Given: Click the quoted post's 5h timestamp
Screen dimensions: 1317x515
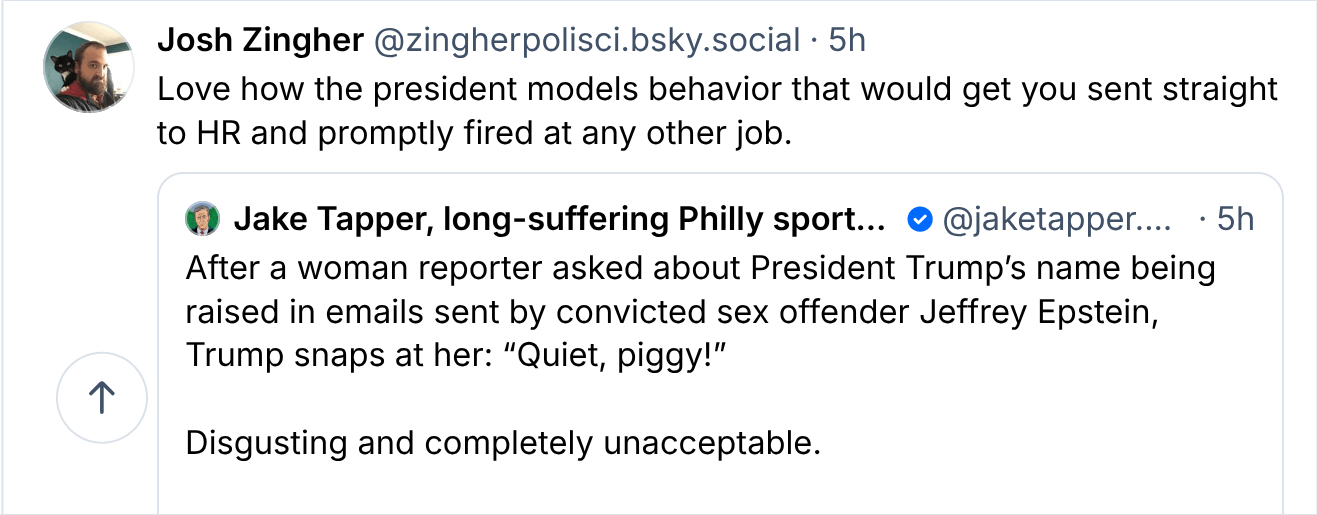Looking at the screenshot, I should point(1234,219).
